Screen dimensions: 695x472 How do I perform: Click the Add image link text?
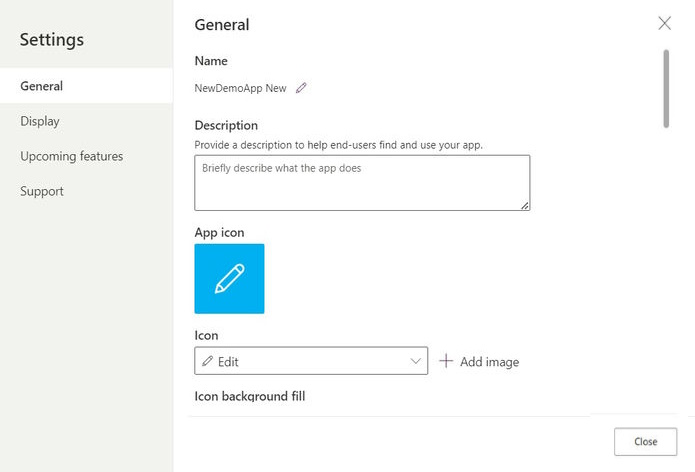(489, 362)
